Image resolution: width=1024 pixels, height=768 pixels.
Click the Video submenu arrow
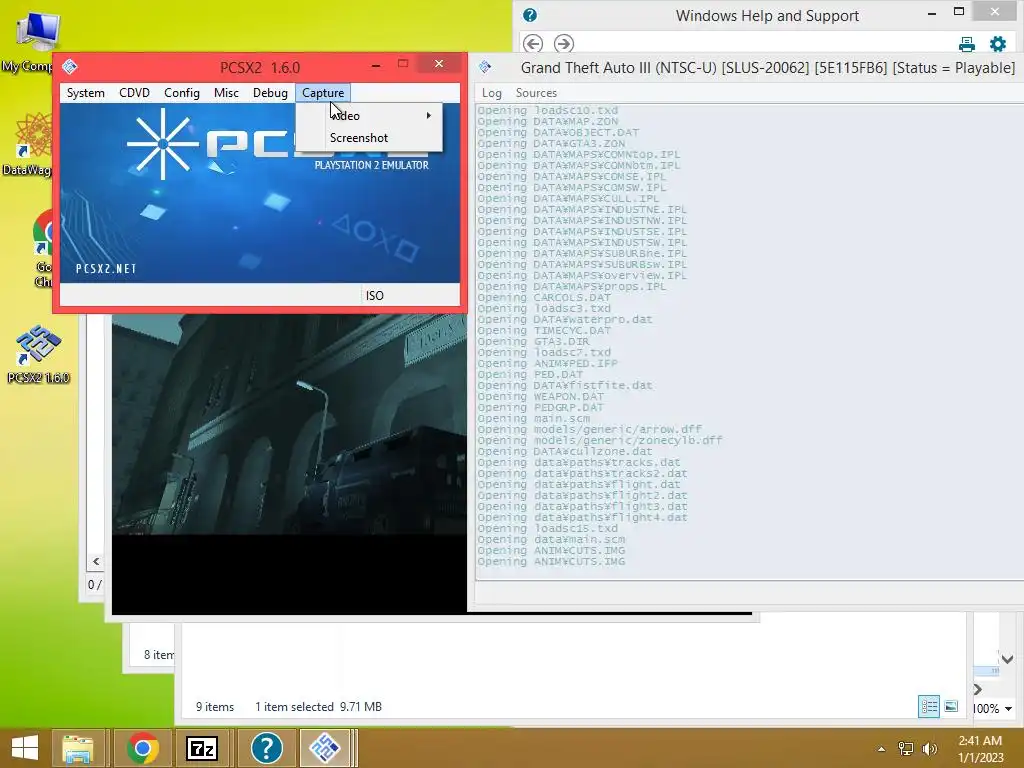(428, 116)
